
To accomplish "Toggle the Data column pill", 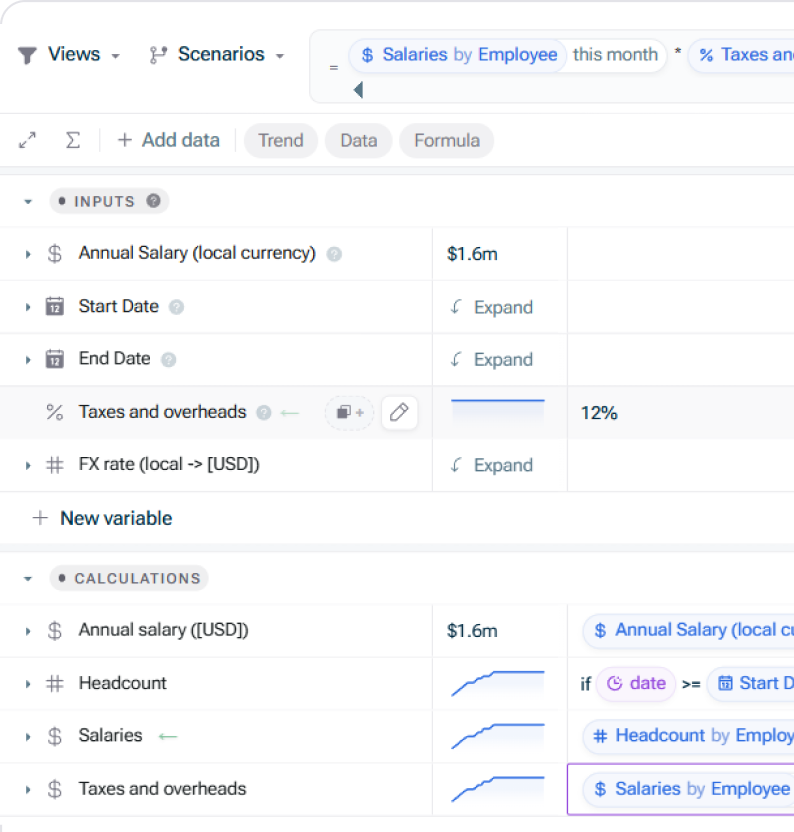I will (358, 141).
